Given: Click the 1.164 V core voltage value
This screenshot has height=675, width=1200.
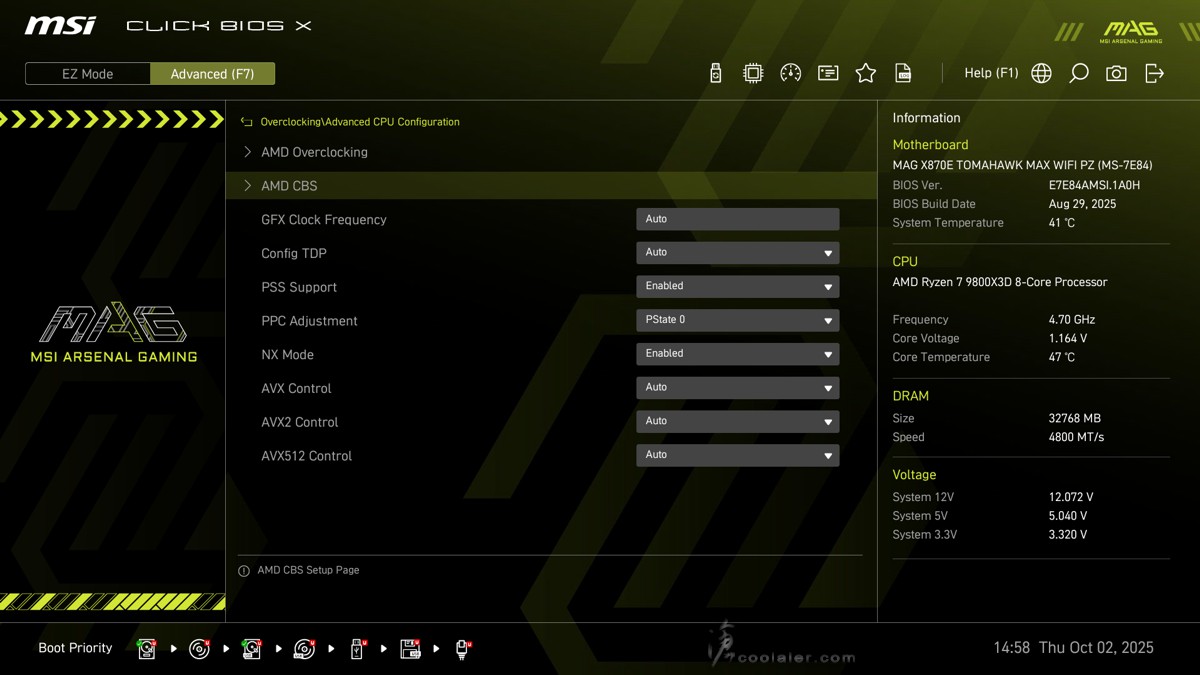Looking at the screenshot, I should [1067, 339].
